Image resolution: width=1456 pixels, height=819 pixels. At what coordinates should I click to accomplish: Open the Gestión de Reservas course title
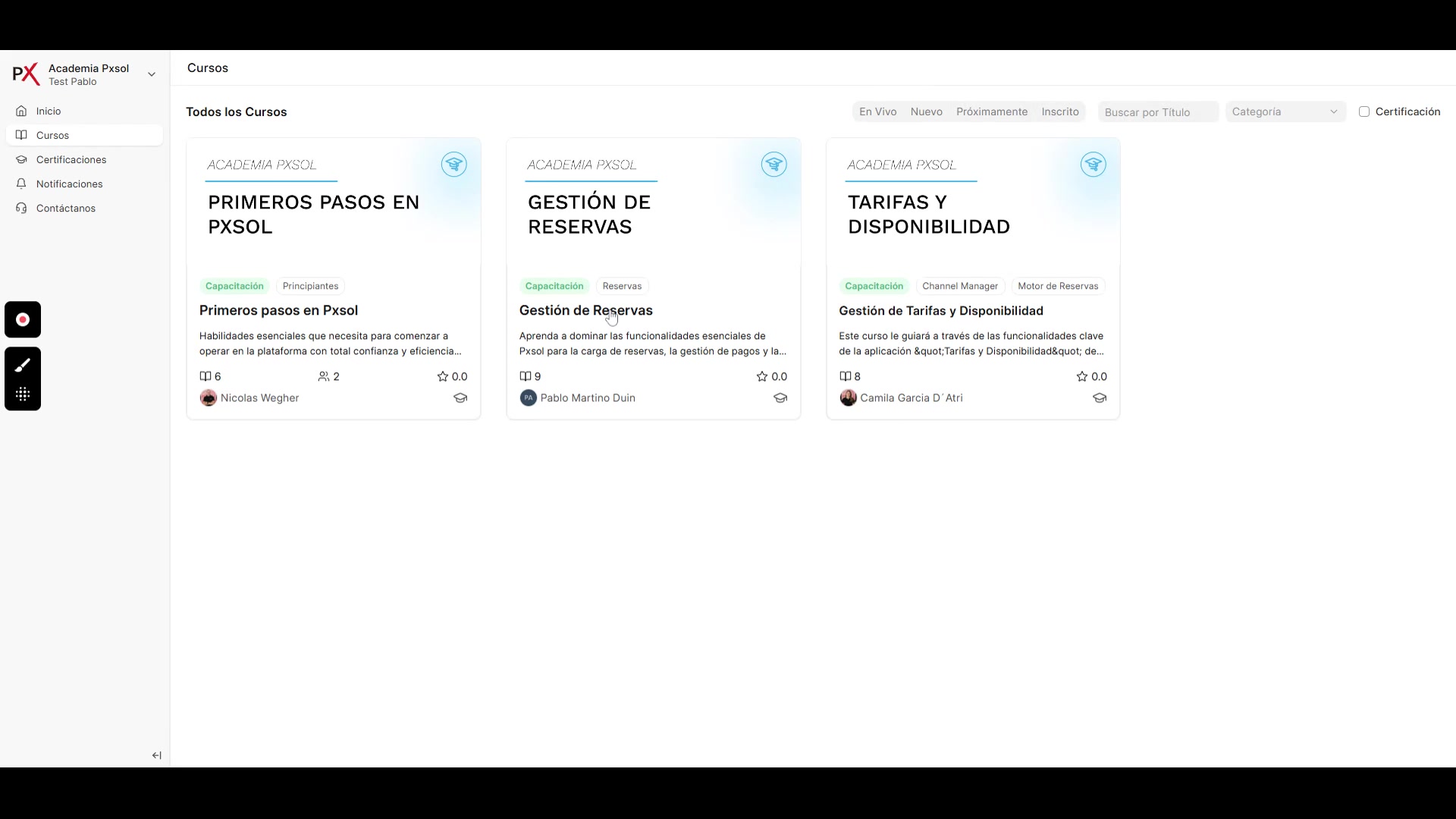point(585,310)
